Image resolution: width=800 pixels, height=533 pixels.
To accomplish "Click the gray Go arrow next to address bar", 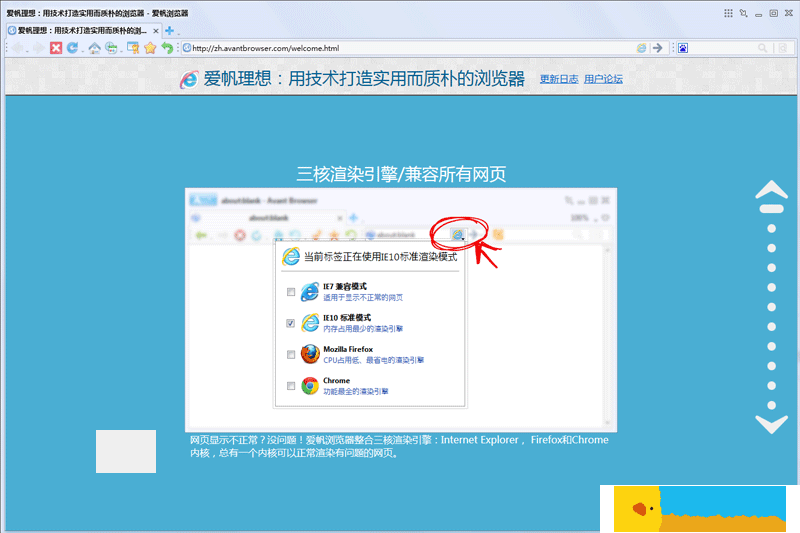I will [x=658, y=48].
